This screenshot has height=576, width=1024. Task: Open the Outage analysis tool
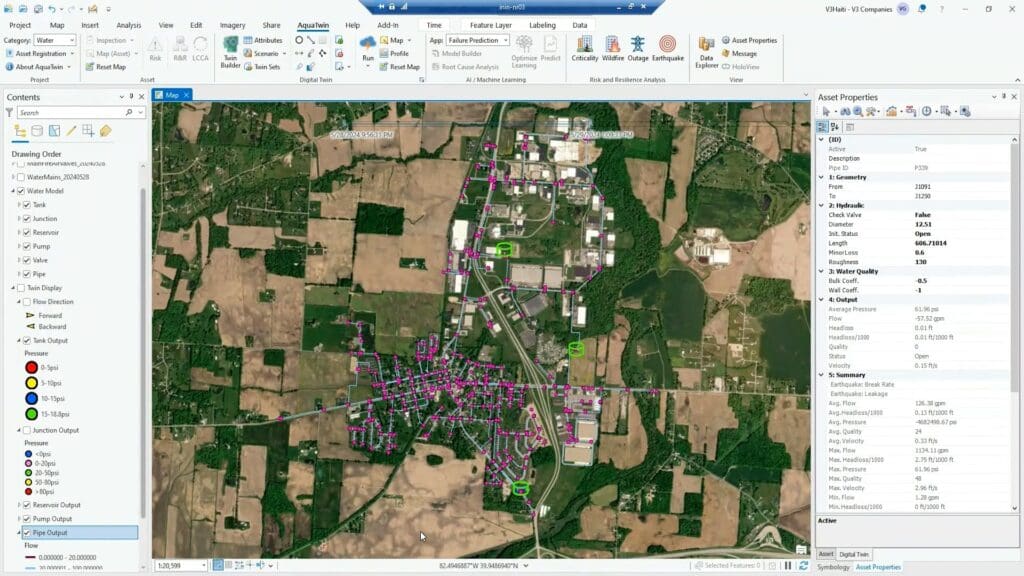pyautogui.click(x=637, y=48)
